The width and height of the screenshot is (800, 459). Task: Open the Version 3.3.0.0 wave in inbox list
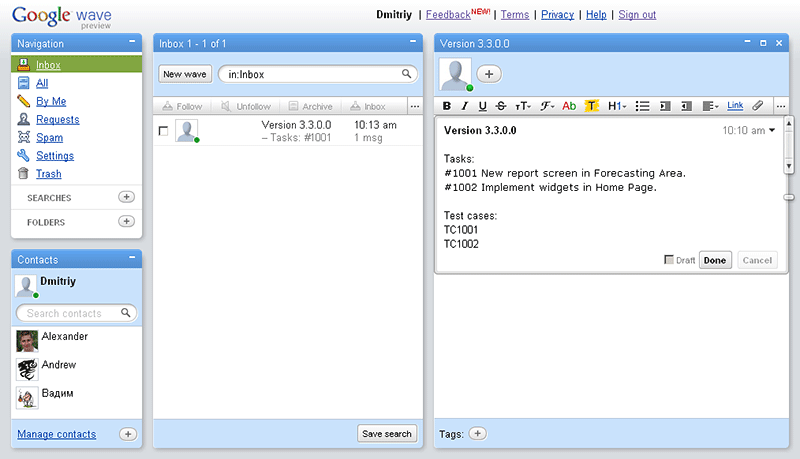[x=288, y=131]
